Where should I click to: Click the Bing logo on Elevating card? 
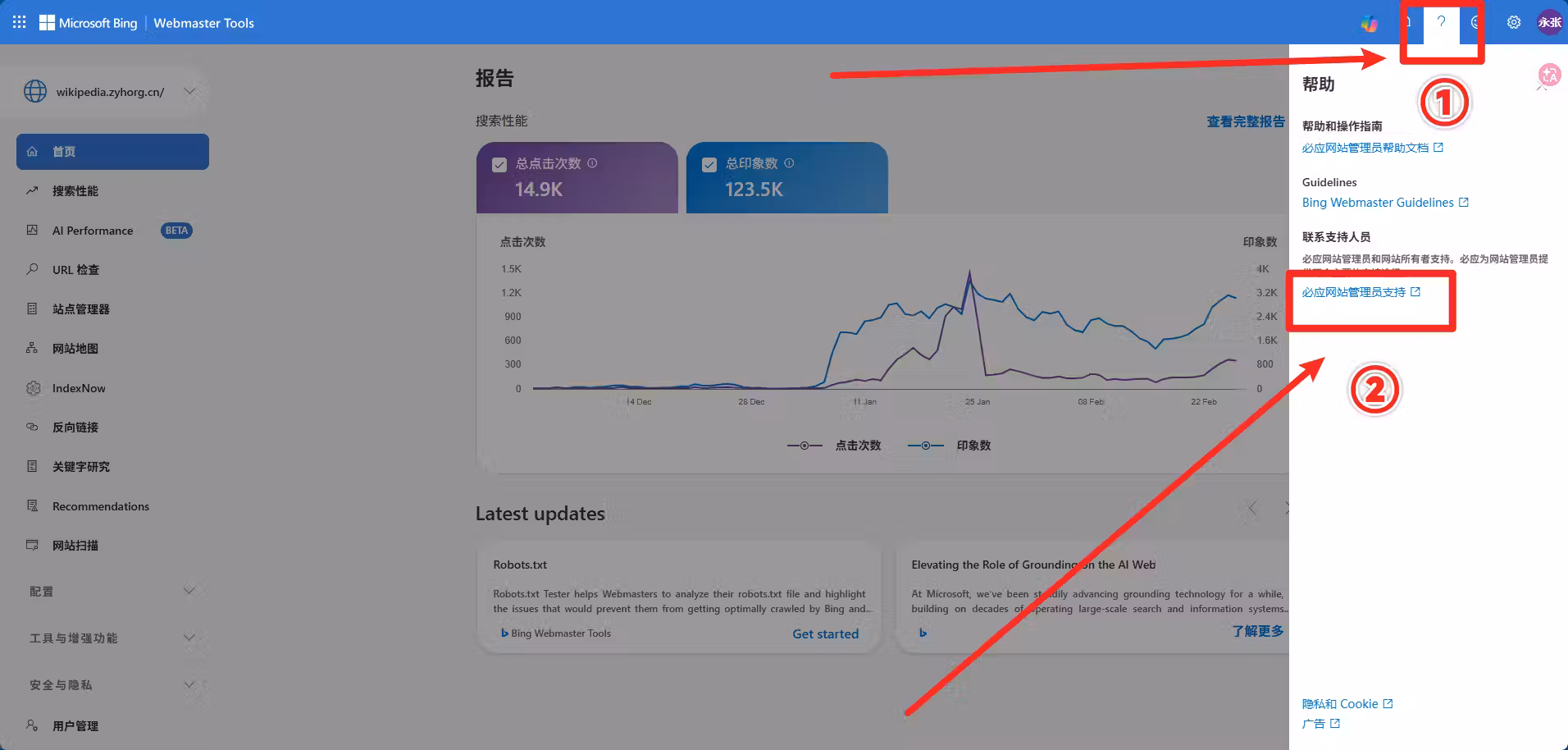(923, 633)
